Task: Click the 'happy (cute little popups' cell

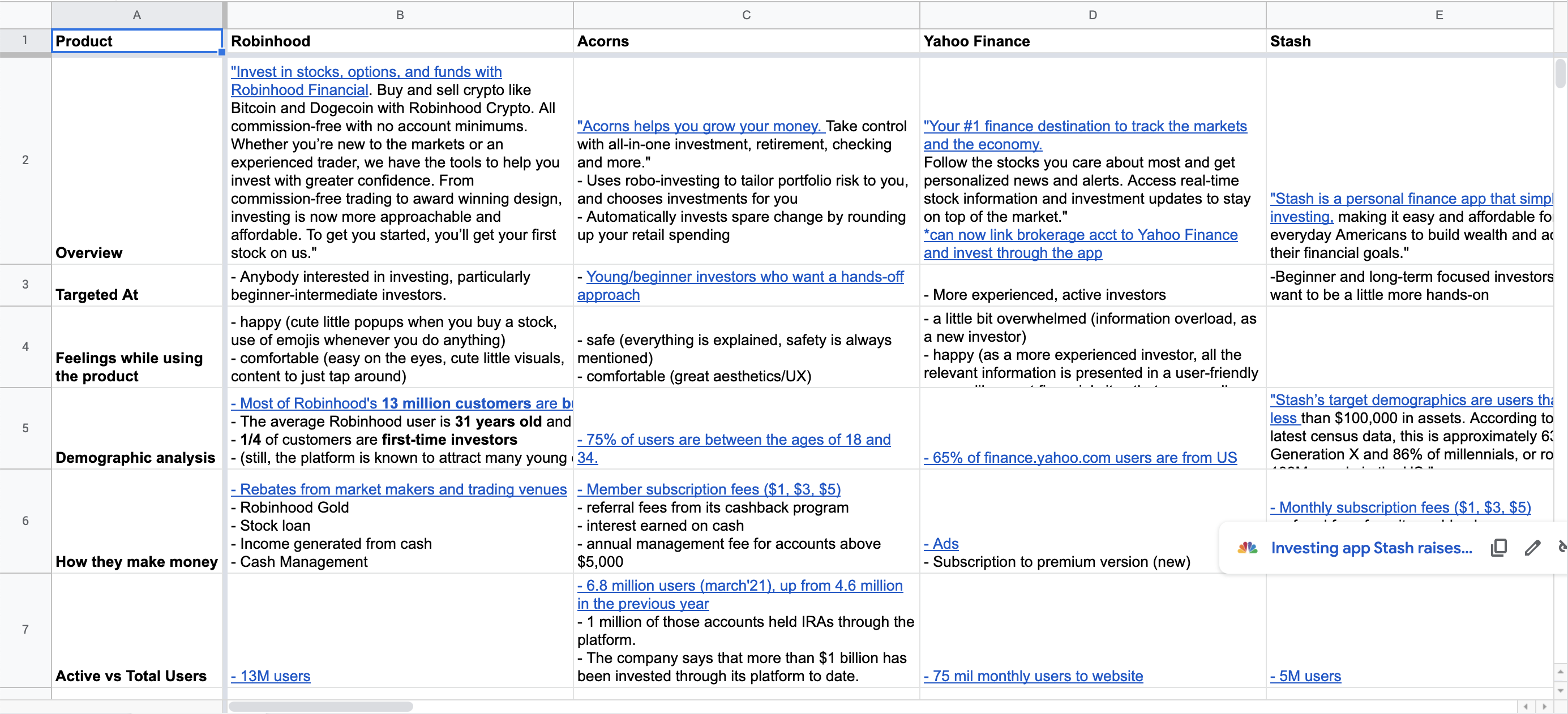Action: tap(400, 347)
